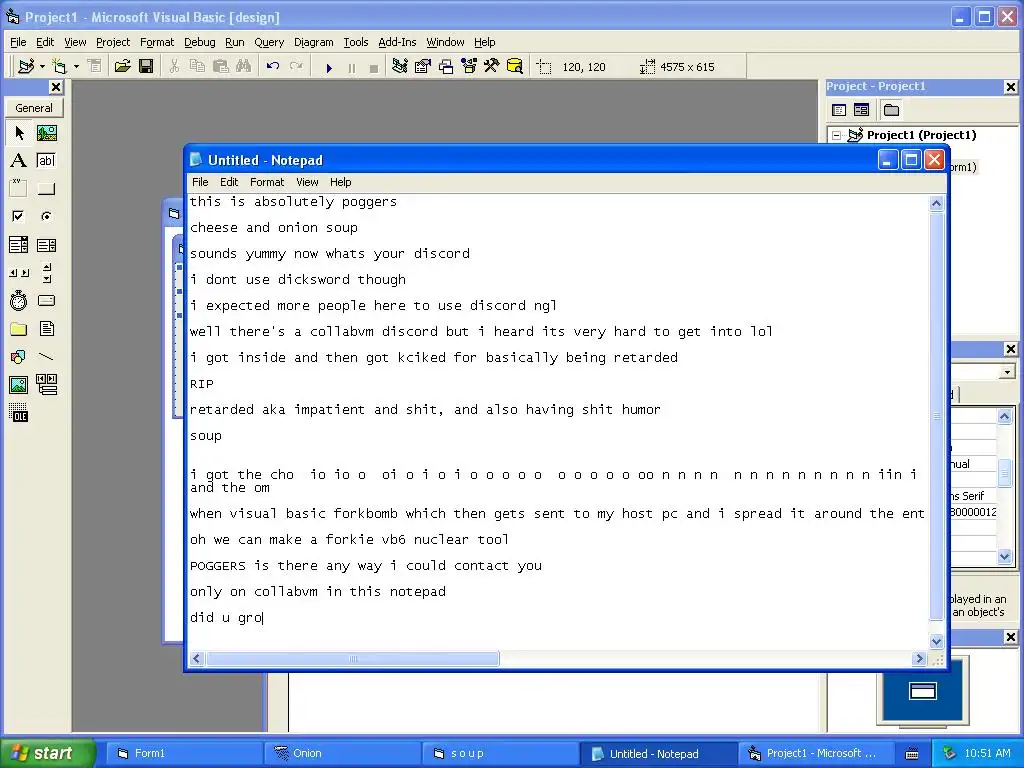Open Notepad's View menu
The image size is (1024, 768).
[x=307, y=182]
